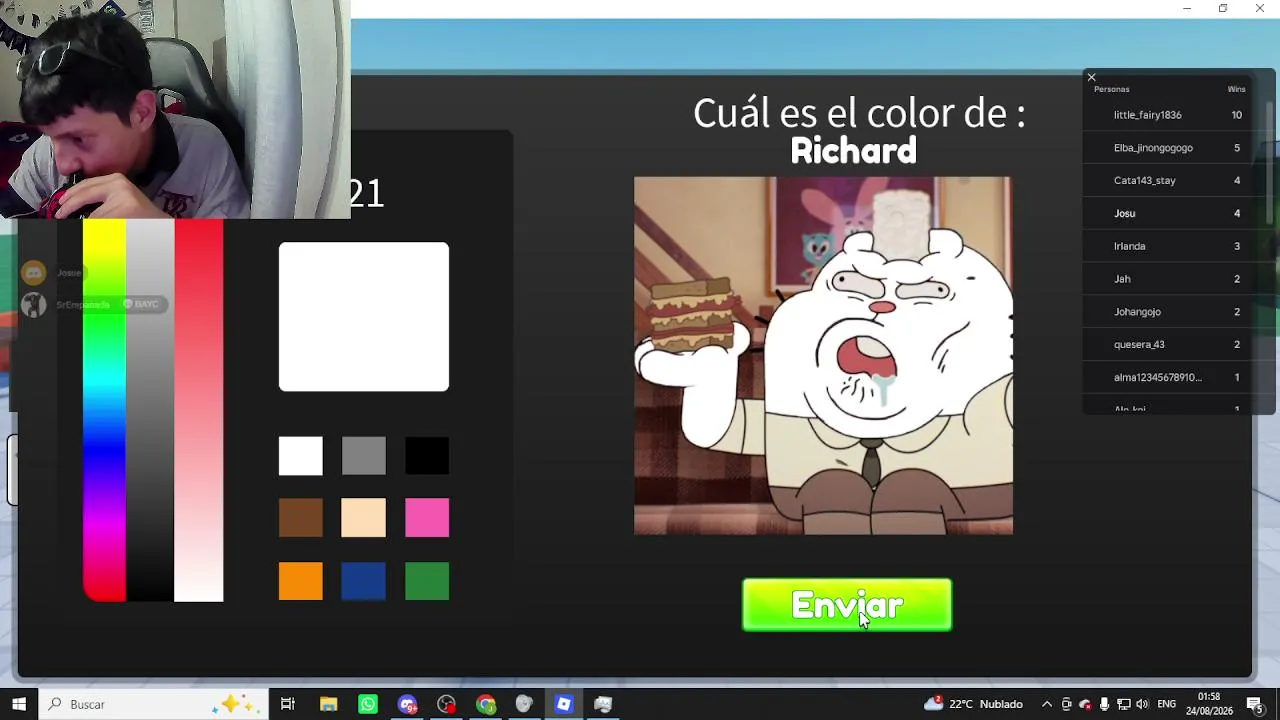Open the volume control tray icon
This screenshot has width=1280, height=720.
pos(1142,704)
